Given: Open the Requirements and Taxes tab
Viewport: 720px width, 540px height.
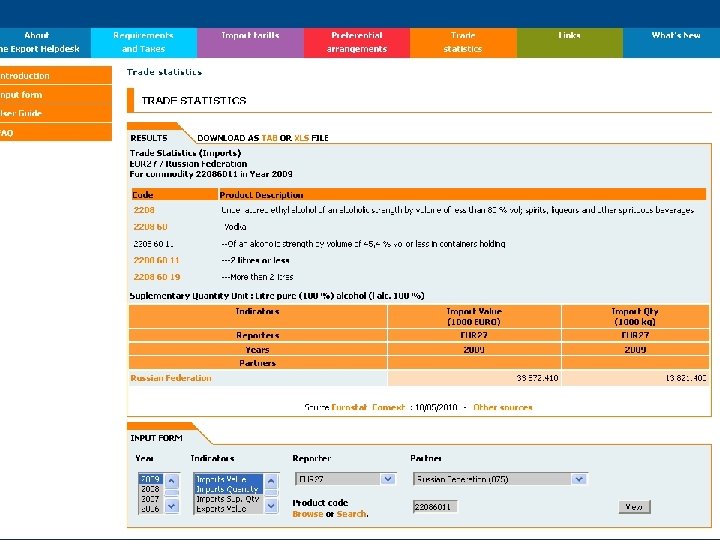Looking at the screenshot, I should pyautogui.click(x=144, y=42).
